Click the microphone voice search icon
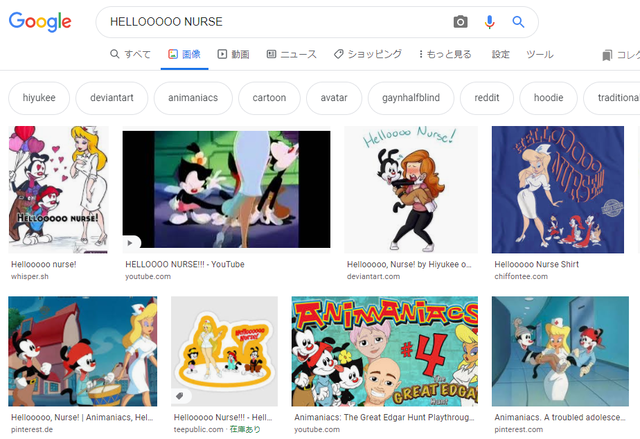640x439 pixels. tap(489, 22)
